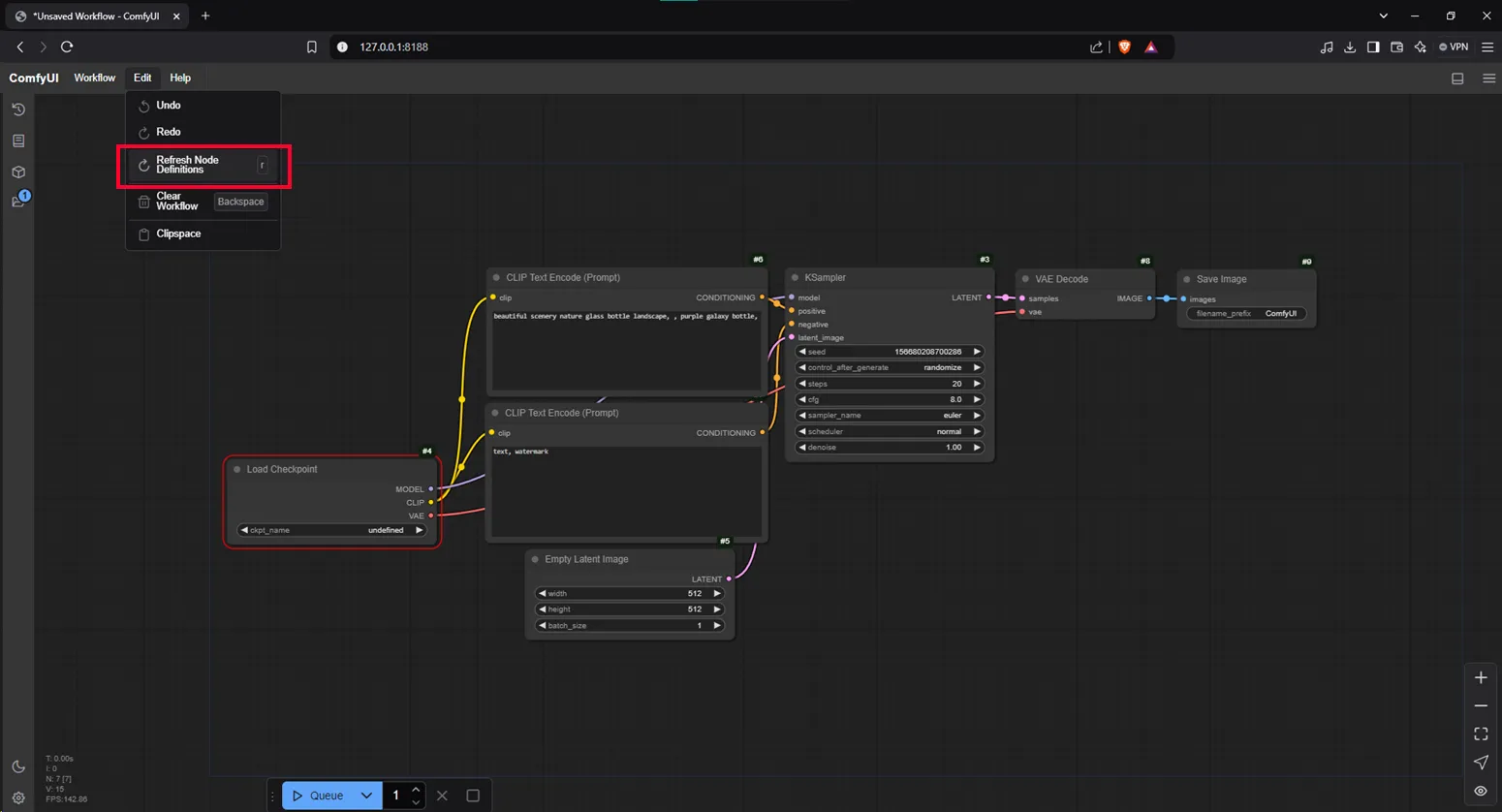The height and width of the screenshot is (812, 1502).
Task: Open the ckpt_name dropdown in Load Checkpoint
Action: pos(331,530)
